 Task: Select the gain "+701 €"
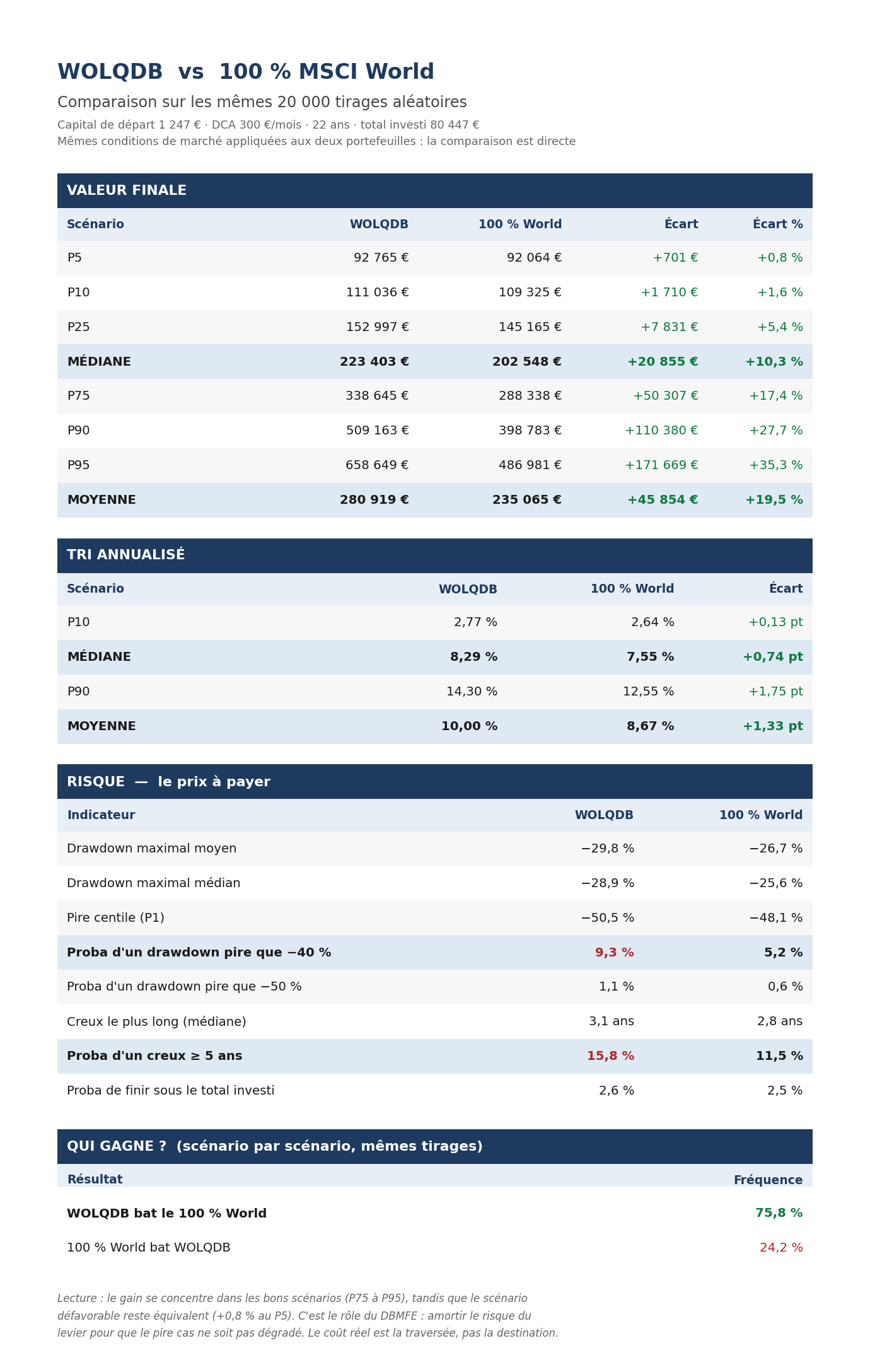point(675,258)
